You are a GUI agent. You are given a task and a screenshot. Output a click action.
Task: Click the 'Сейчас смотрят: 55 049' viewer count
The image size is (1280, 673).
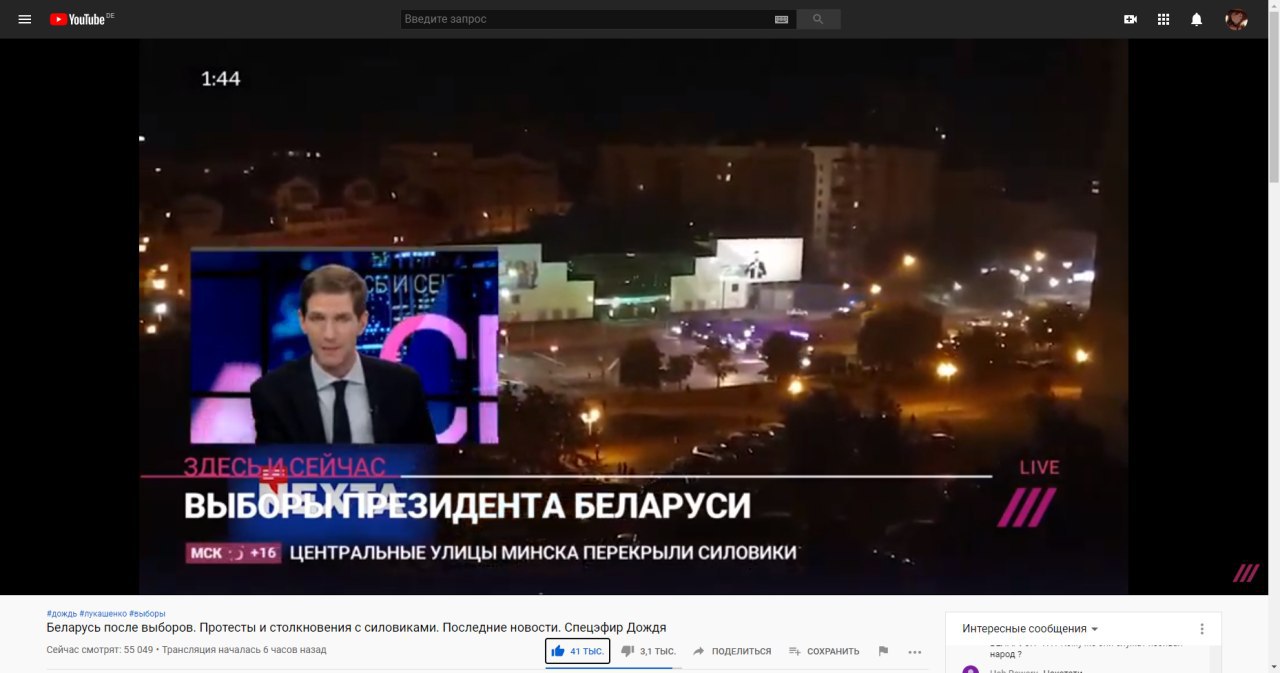point(100,650)
